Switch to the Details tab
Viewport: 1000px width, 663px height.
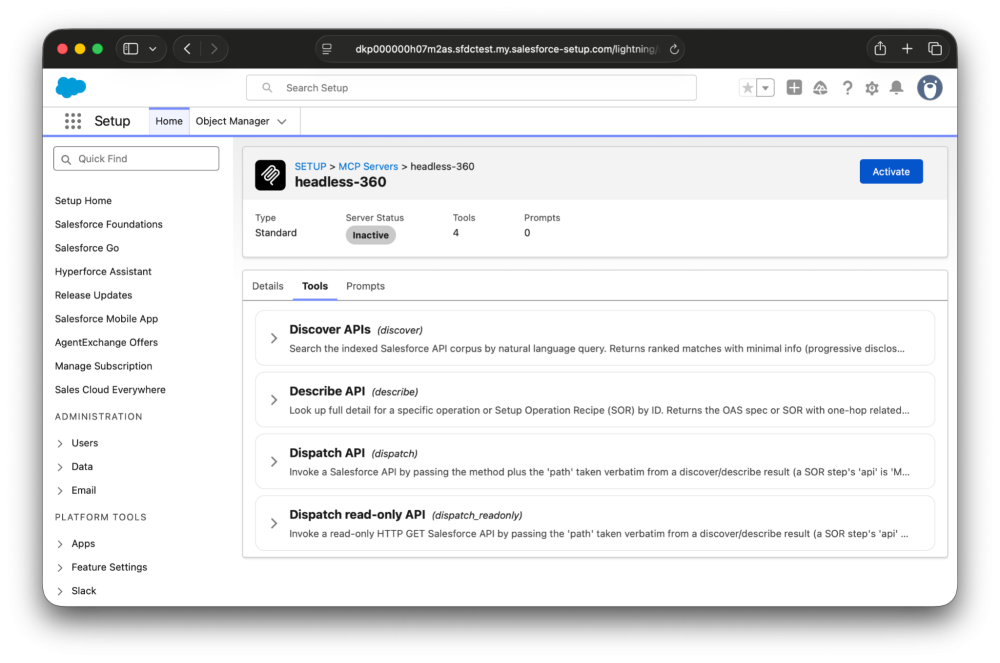pos(268,286)
